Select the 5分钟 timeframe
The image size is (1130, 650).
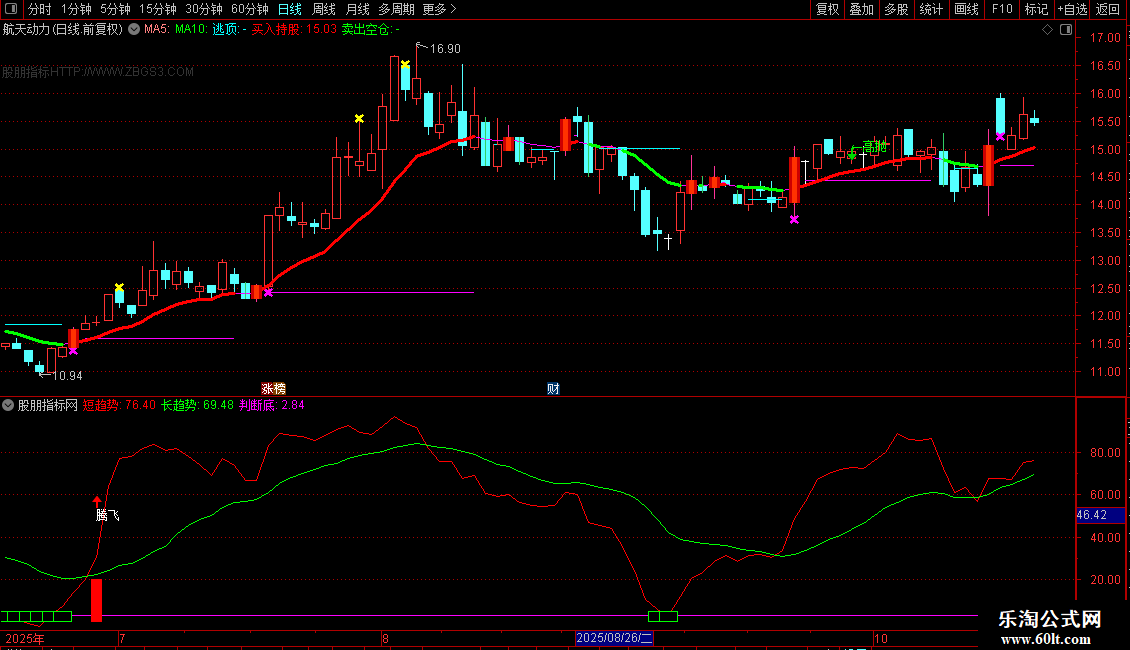[x=115, y=9]
